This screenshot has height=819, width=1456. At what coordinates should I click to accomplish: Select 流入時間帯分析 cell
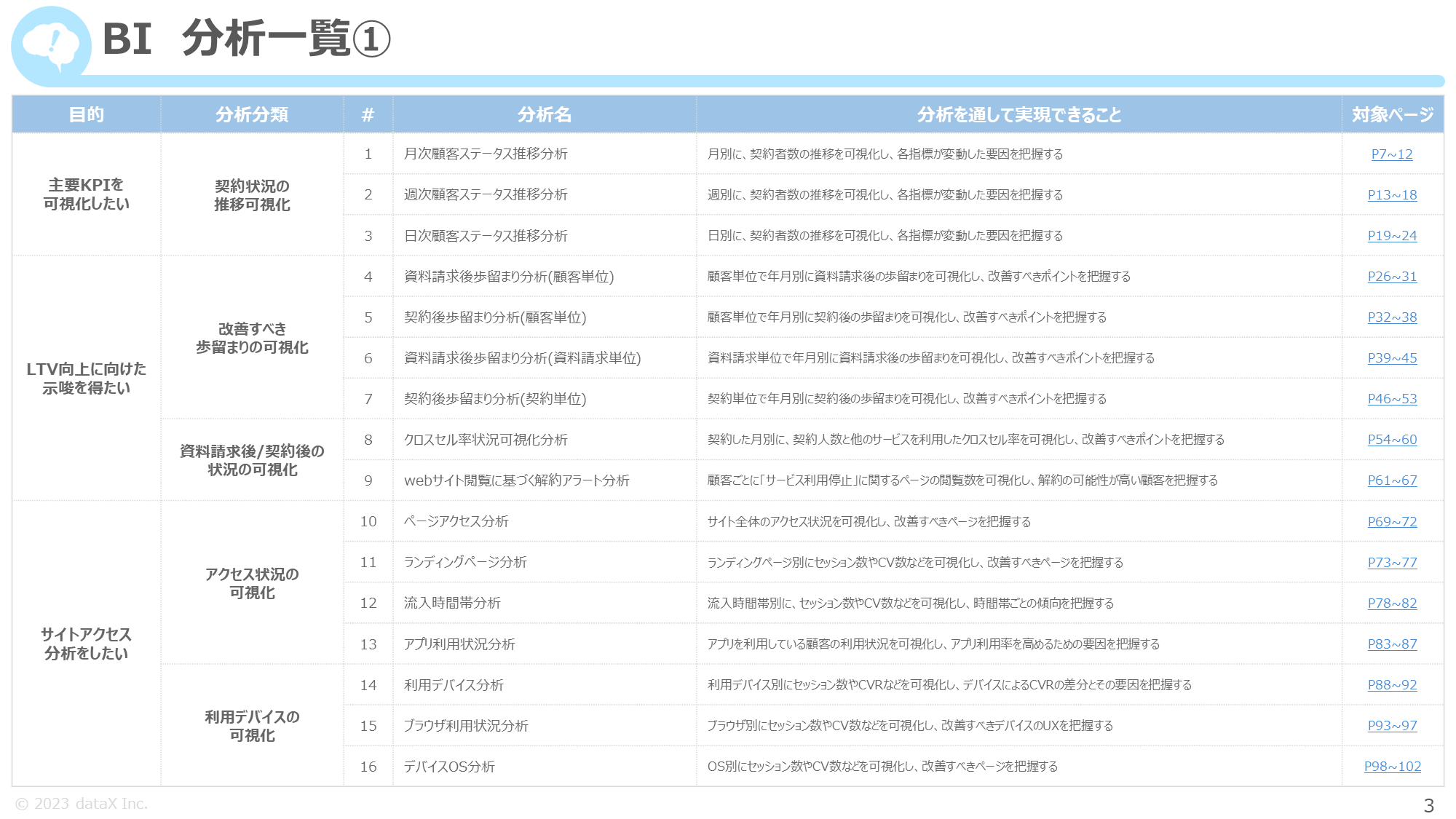(x=545, y=603)
